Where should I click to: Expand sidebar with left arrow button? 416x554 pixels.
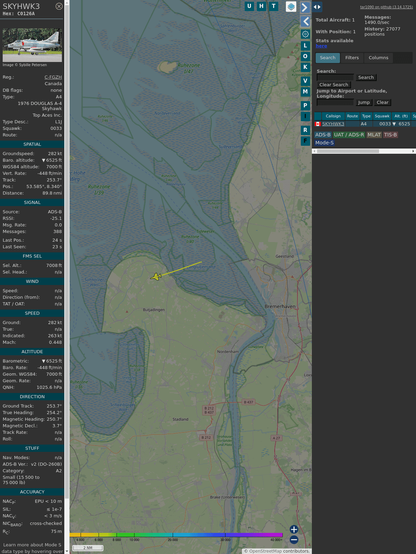pos(305,22)
